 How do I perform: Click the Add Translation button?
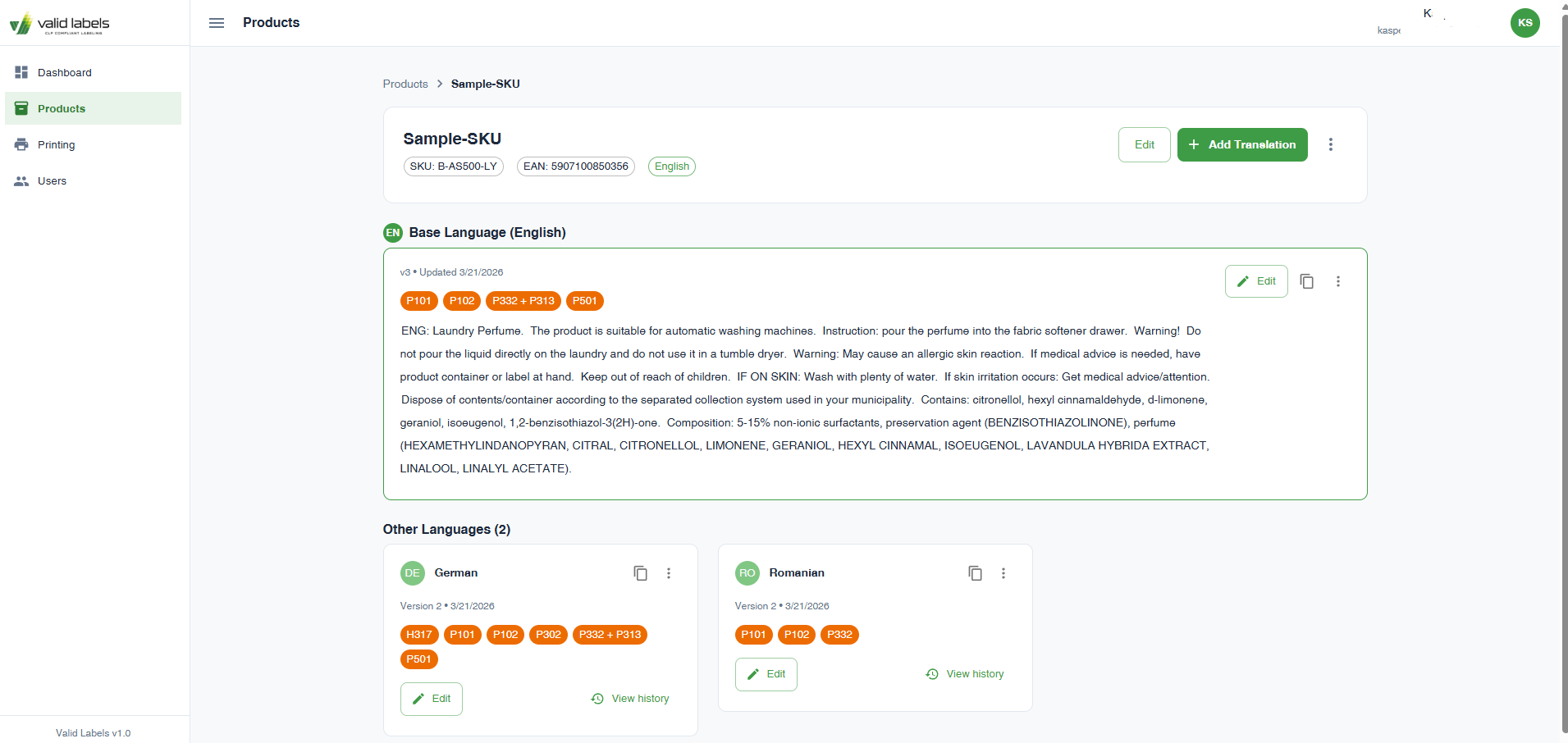click(1241, 144)
